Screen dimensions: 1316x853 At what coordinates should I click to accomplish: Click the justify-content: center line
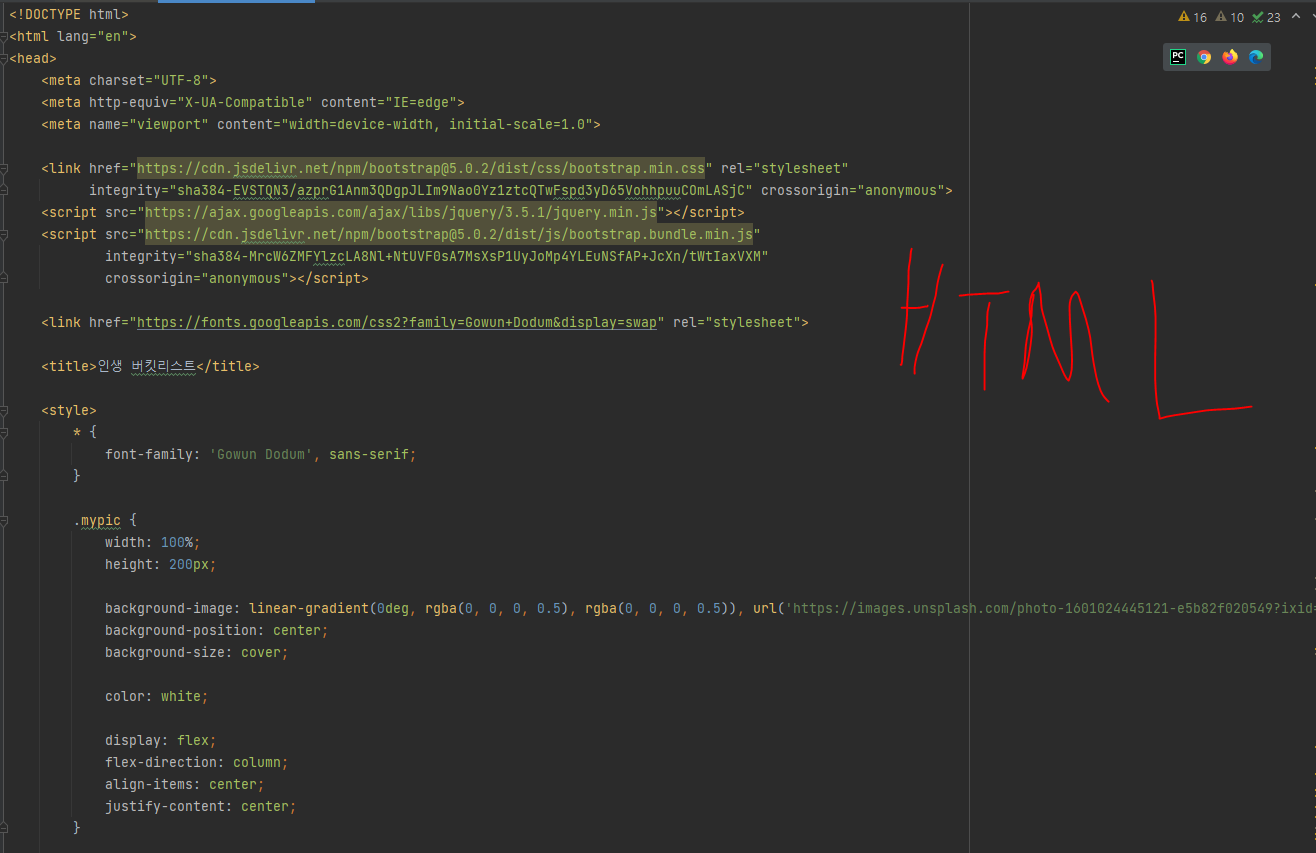pyautogui.click(x=201, y=806)
